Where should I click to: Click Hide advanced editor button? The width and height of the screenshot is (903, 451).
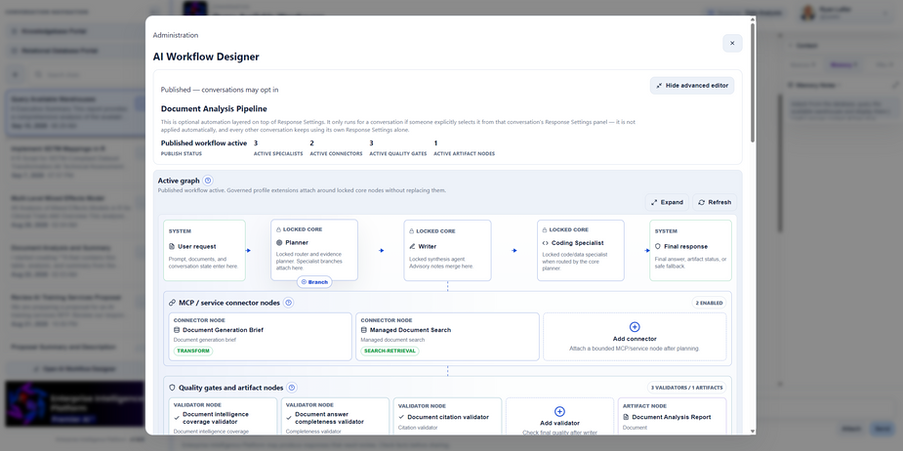point(692,85)
